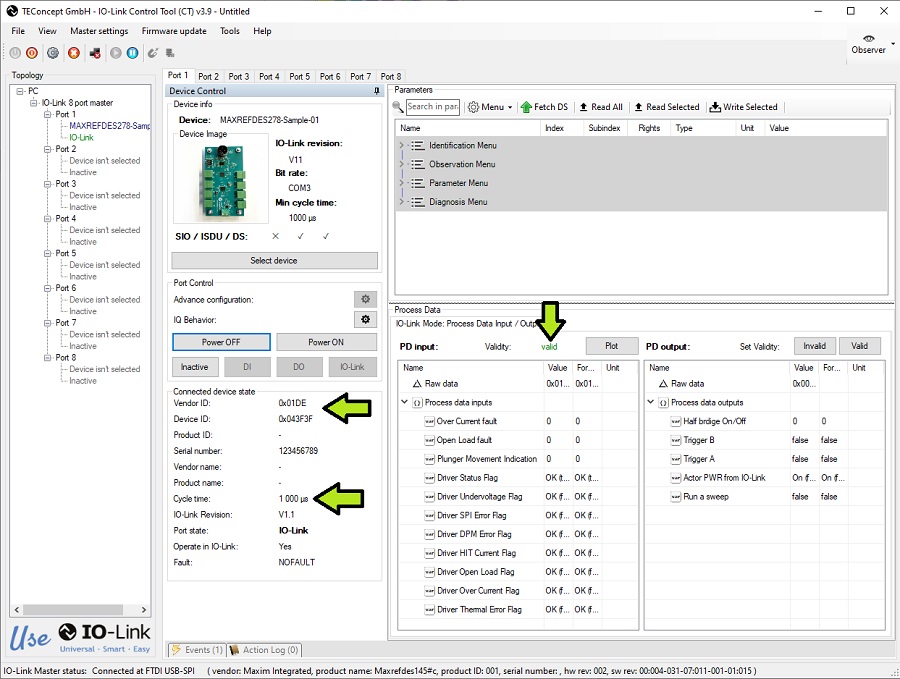Set PD output validity to Invalid
Viewport: 900px width, 679px height.
pyautogui.click(x=814, y=346)
